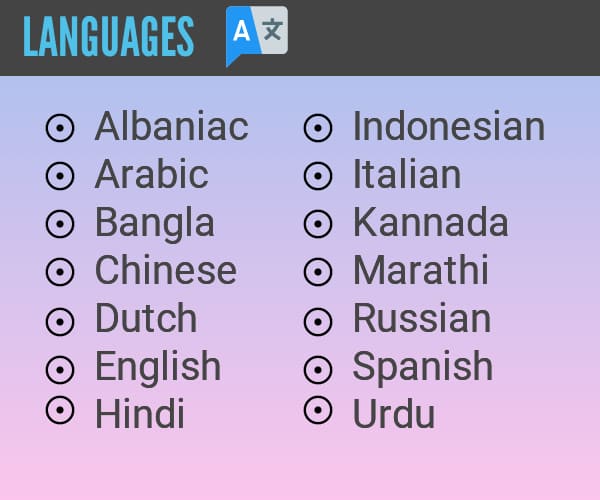
Task: Select the Dutch radio button
Action: [x=60, y=322]
